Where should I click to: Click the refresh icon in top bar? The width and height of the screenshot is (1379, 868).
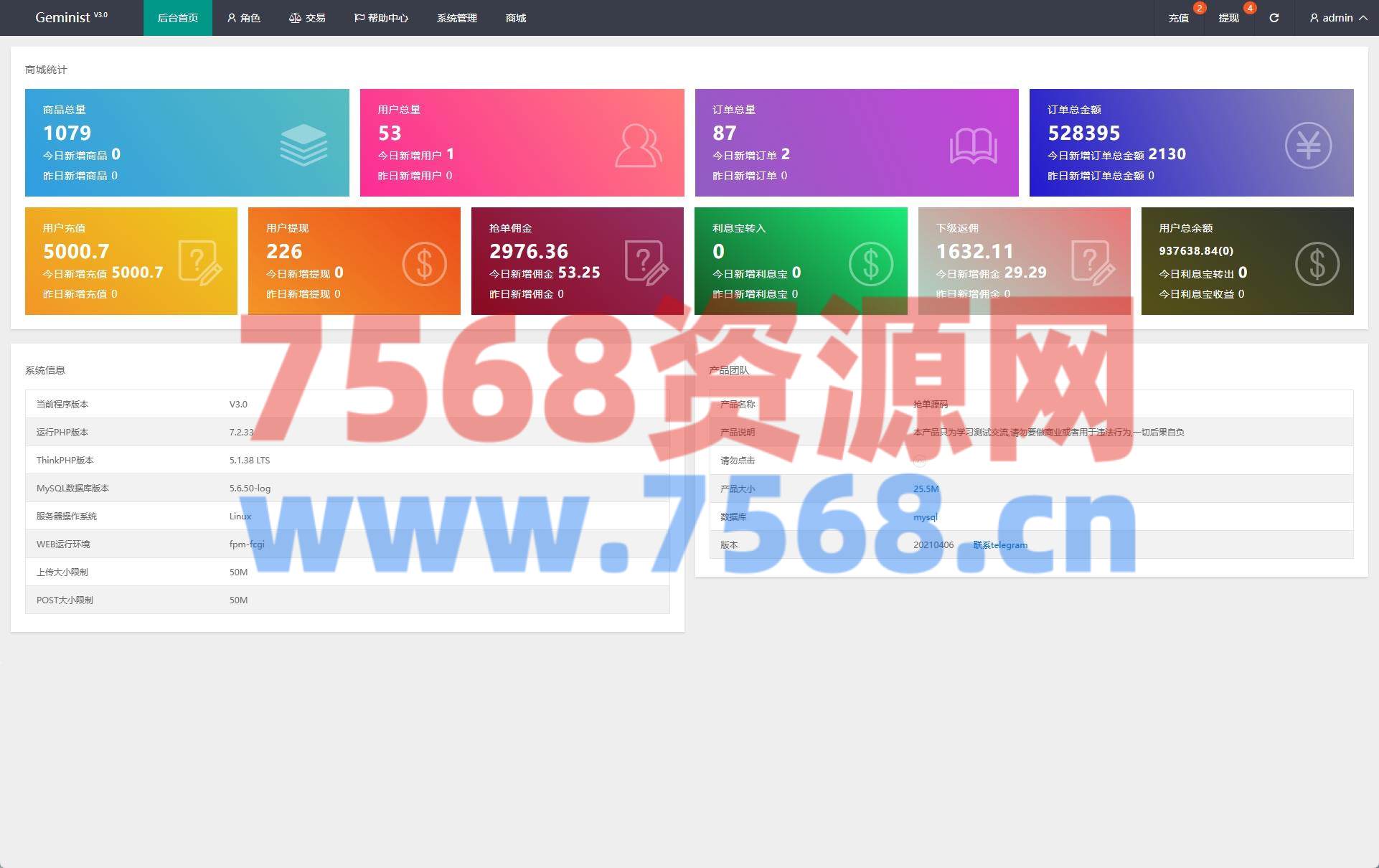click(x=1274, y=18)
